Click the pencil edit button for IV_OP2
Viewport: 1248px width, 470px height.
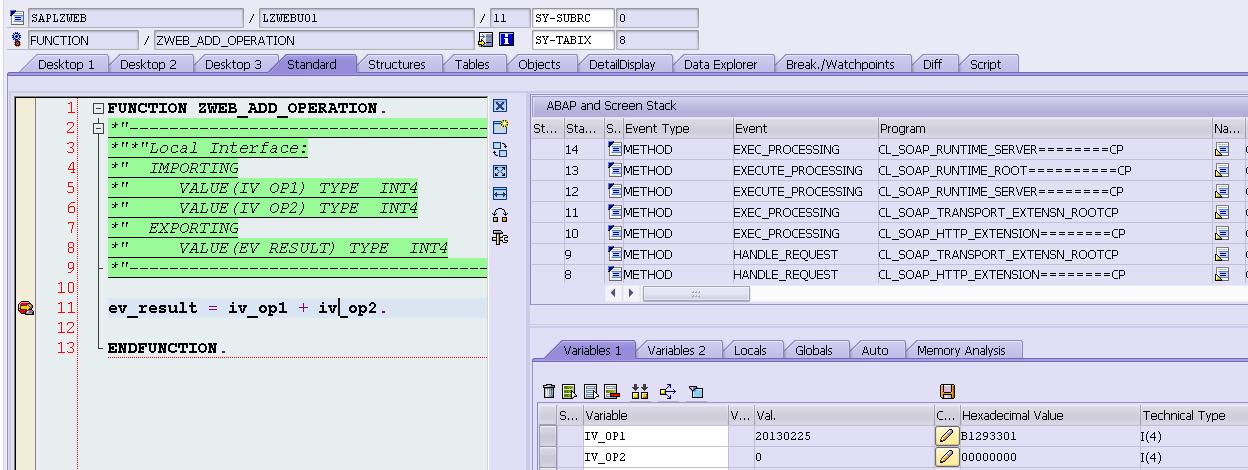[x=946, y=456]
